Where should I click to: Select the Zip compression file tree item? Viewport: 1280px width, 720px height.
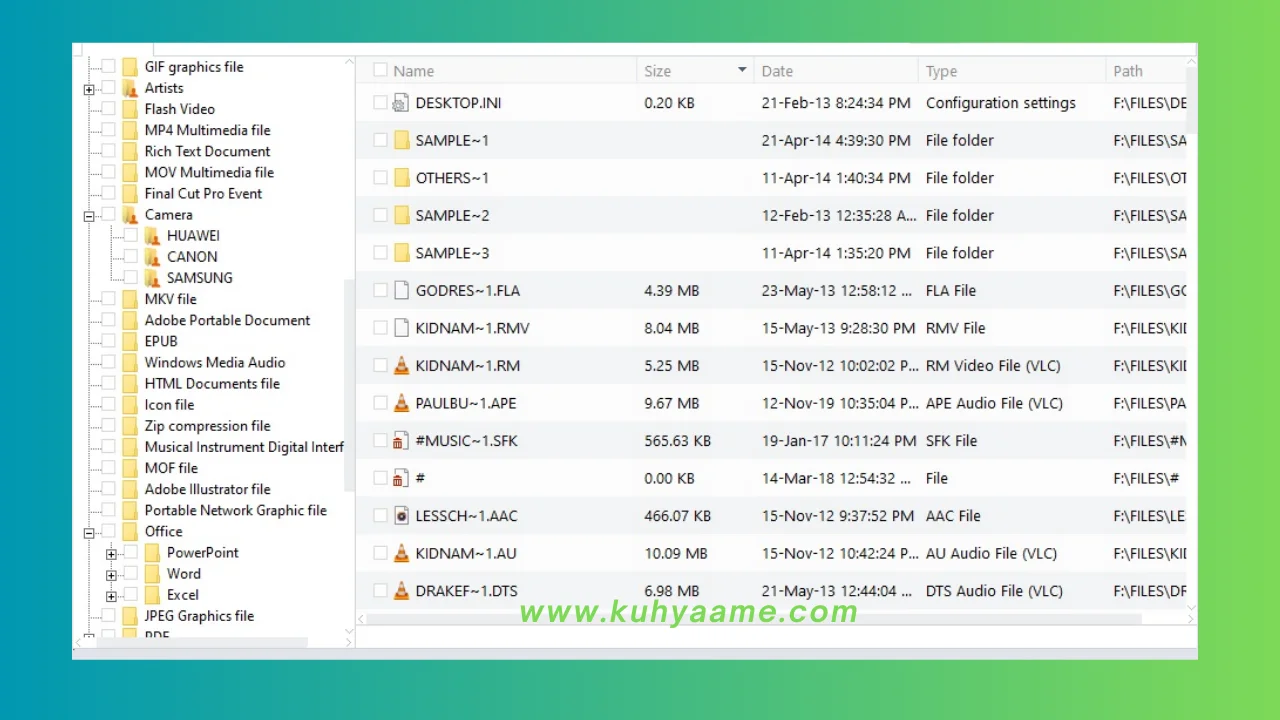(207, 425)
